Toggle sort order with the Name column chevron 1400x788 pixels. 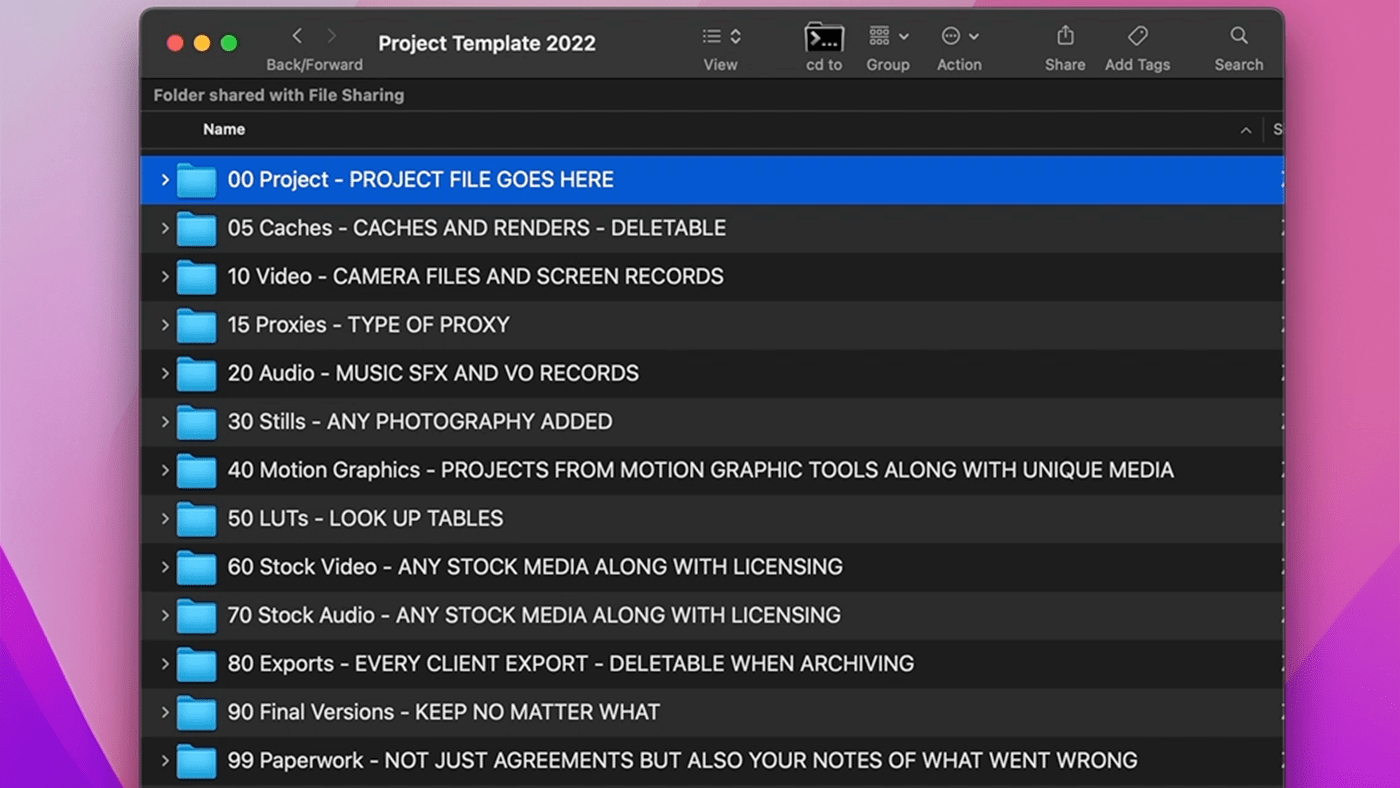[1246, 130]
